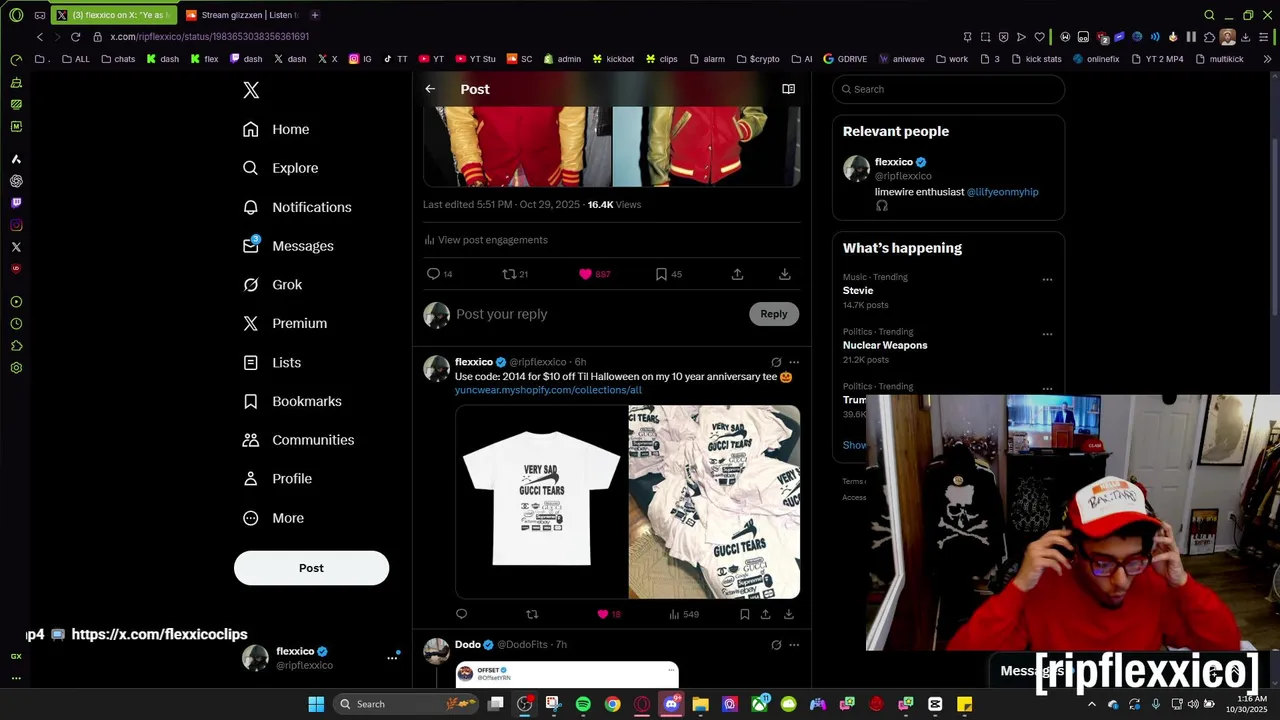Click reply icon with 14 replies

pyautogui.click(x=433, y=274)
